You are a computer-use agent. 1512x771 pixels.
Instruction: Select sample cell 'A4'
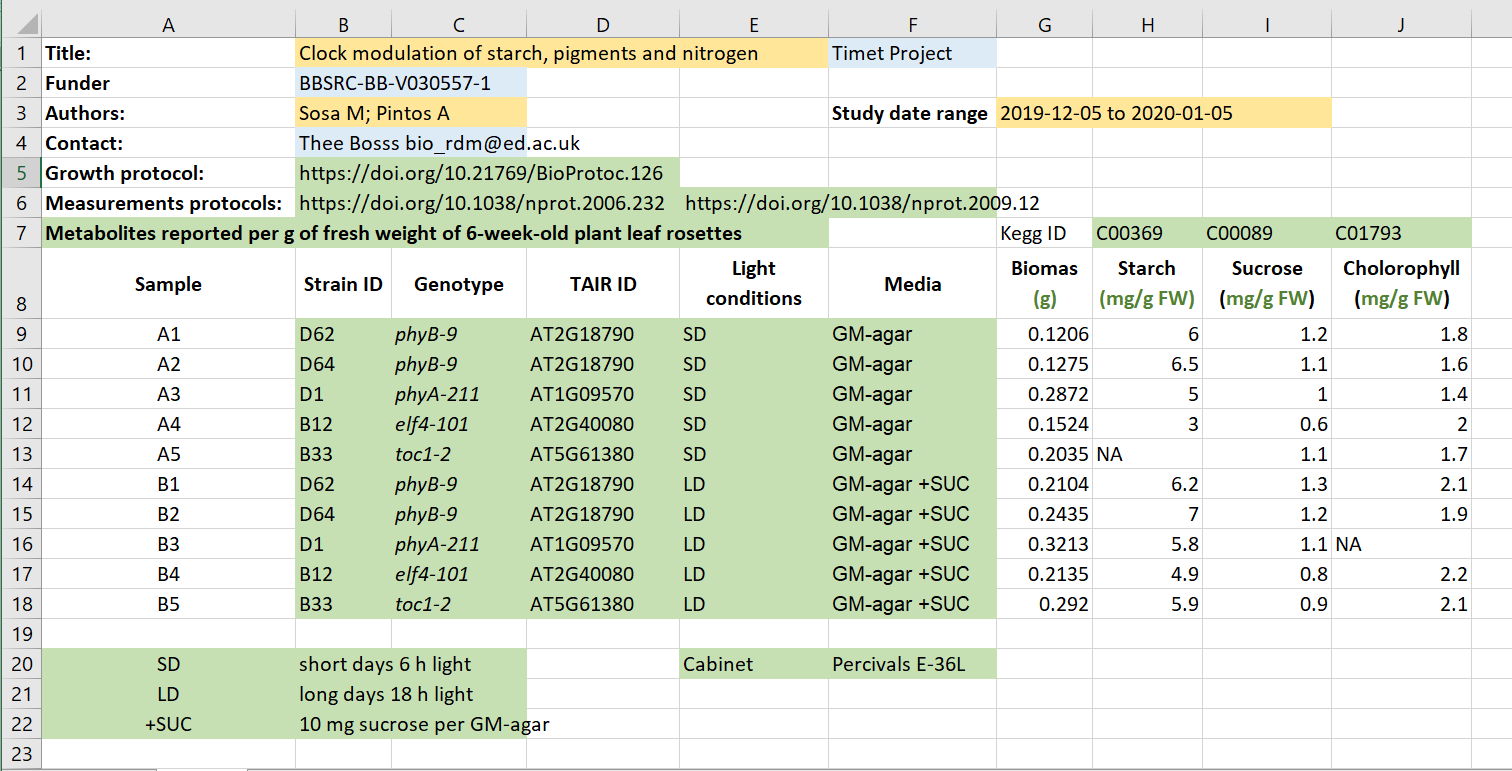click(x=168, y=424)
